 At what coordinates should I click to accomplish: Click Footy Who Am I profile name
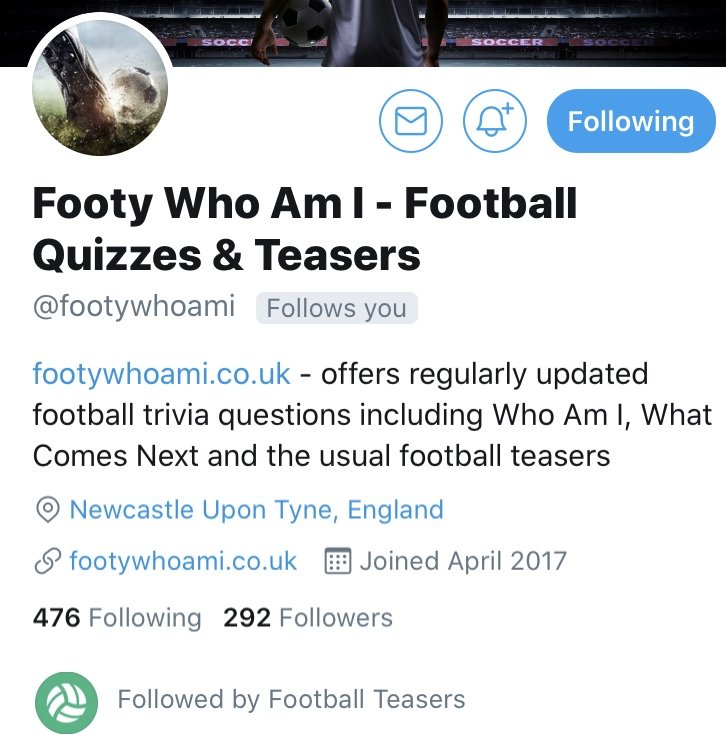(x=305, y=229)
